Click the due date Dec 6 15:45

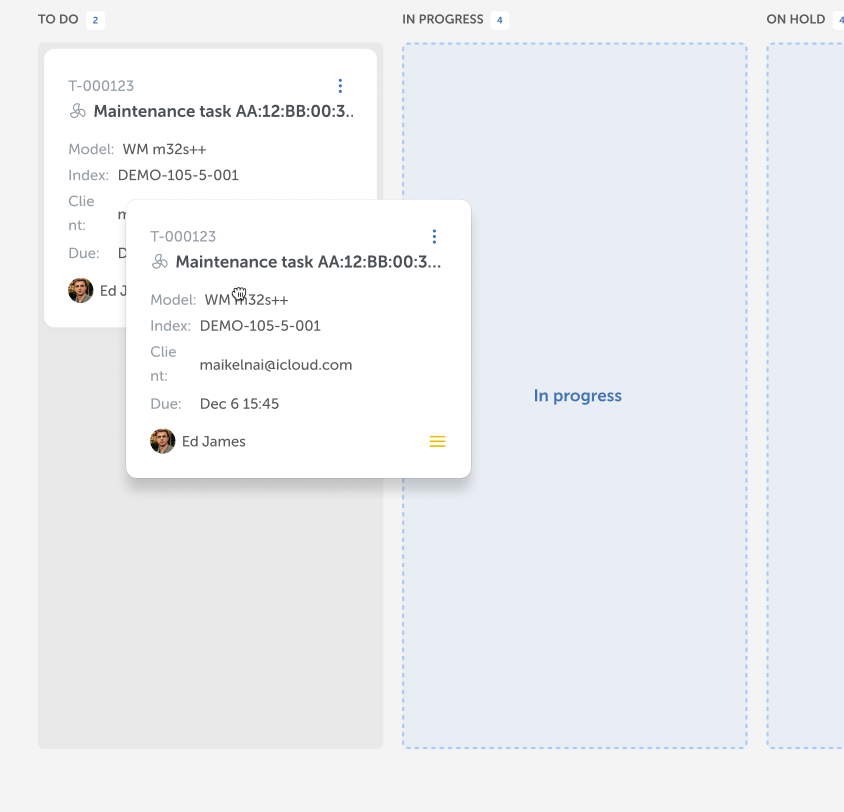coord(239,404)
